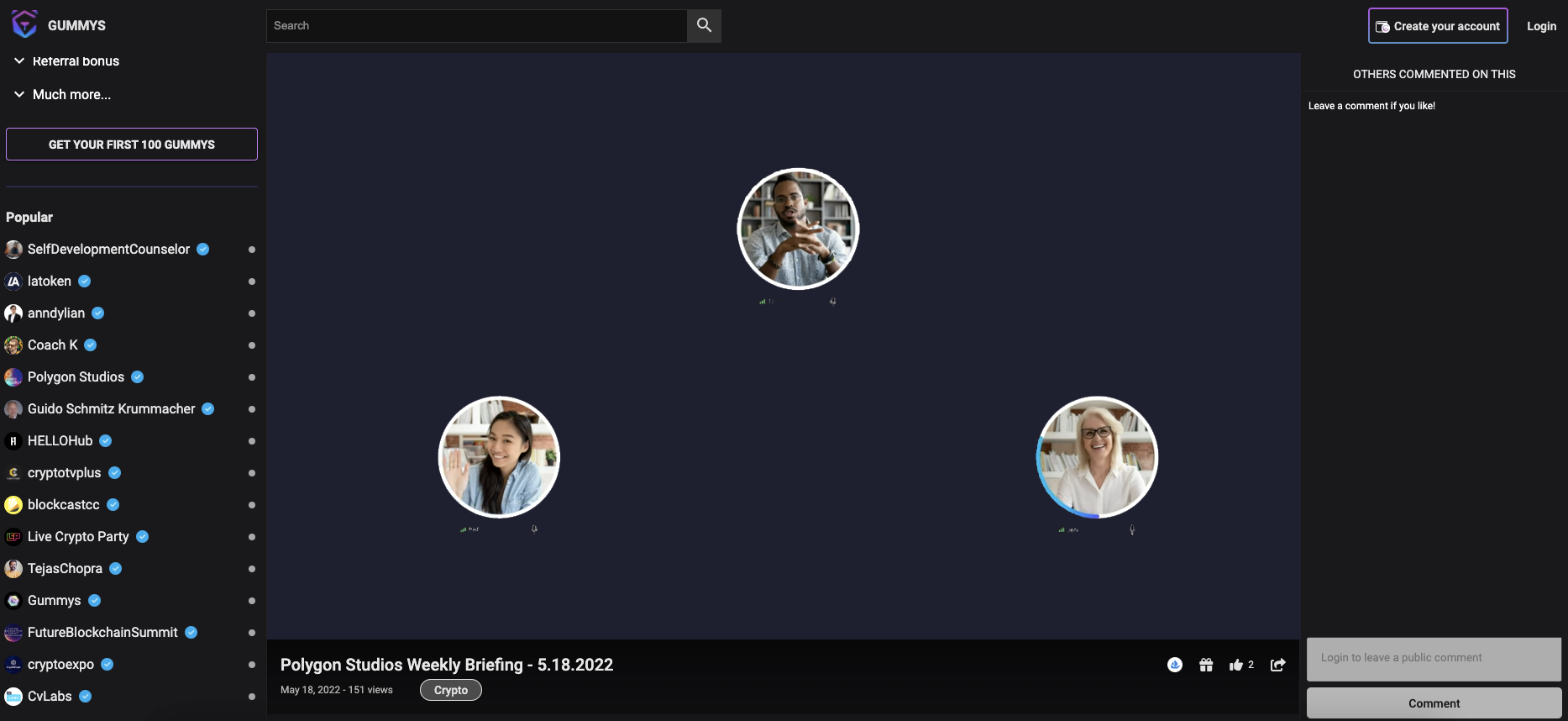
Task: Click SelfDevelopmentCounselor avatar icon
Action: [x=13, y=249]
